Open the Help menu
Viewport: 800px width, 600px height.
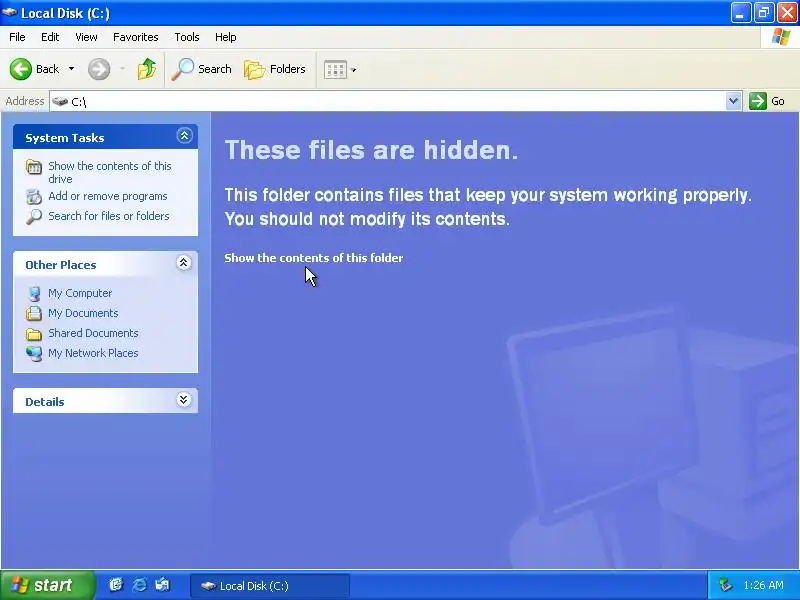pos(226,37)
